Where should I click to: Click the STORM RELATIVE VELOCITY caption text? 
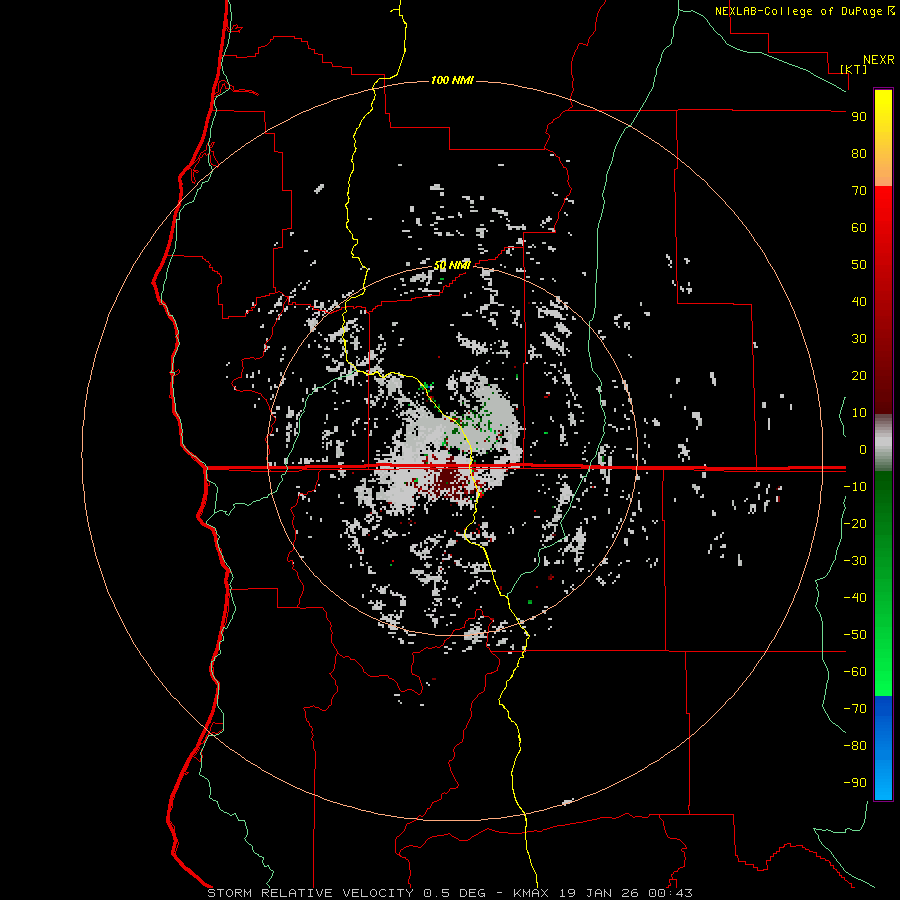[x=310, y=893]
